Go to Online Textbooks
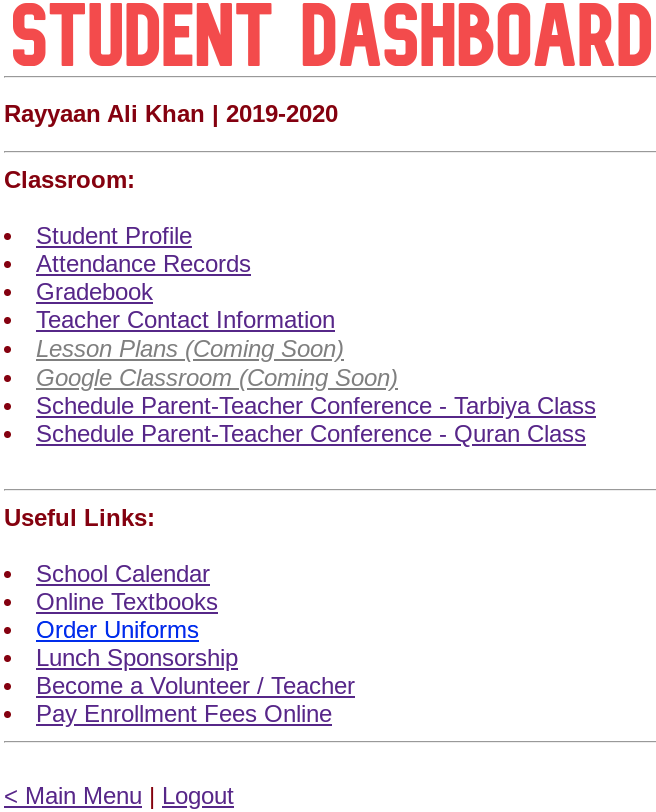This screenshot has width=656, height=812. point(126,602)
